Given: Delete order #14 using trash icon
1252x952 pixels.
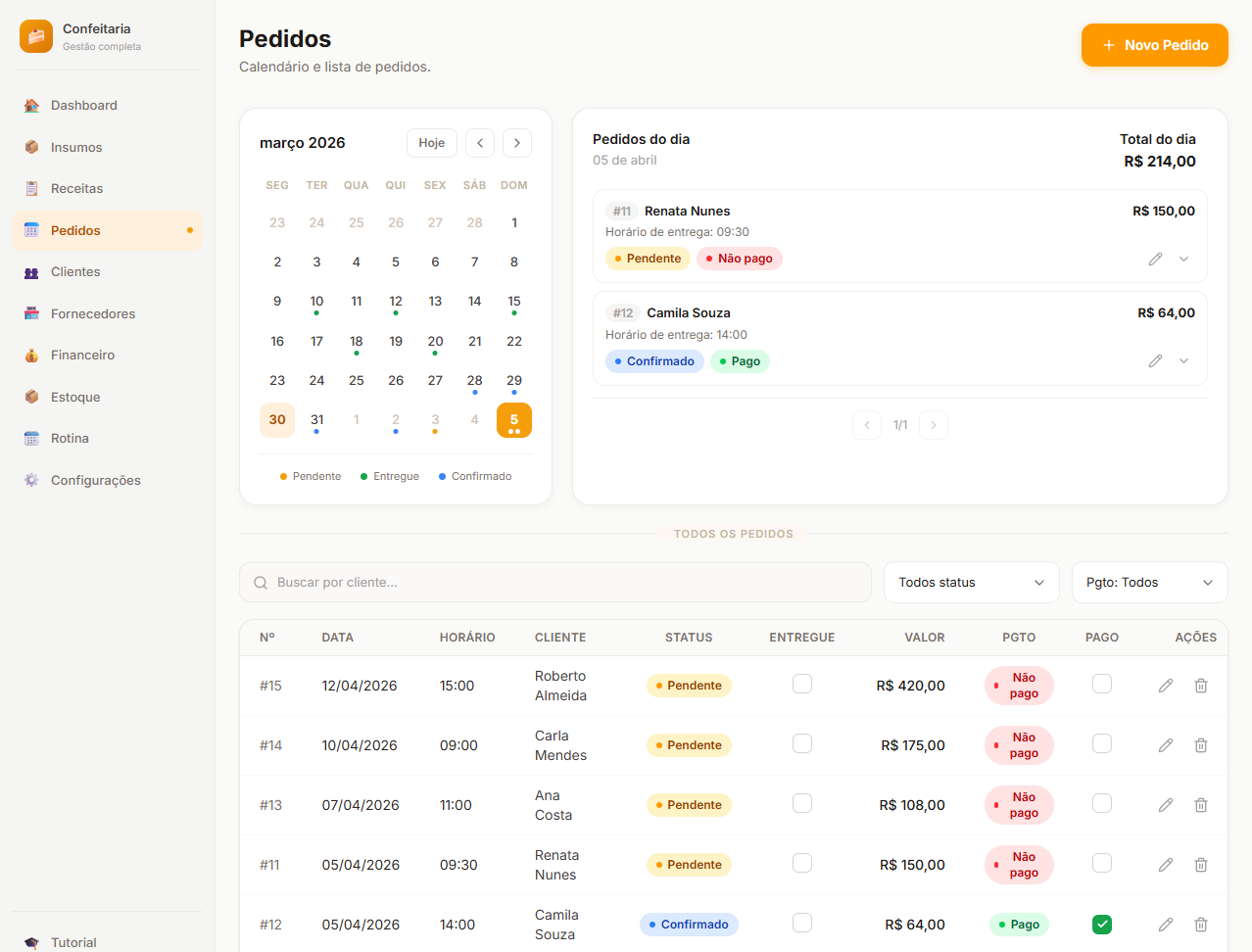Looking at the screenshot, I should click(1200, 745).
